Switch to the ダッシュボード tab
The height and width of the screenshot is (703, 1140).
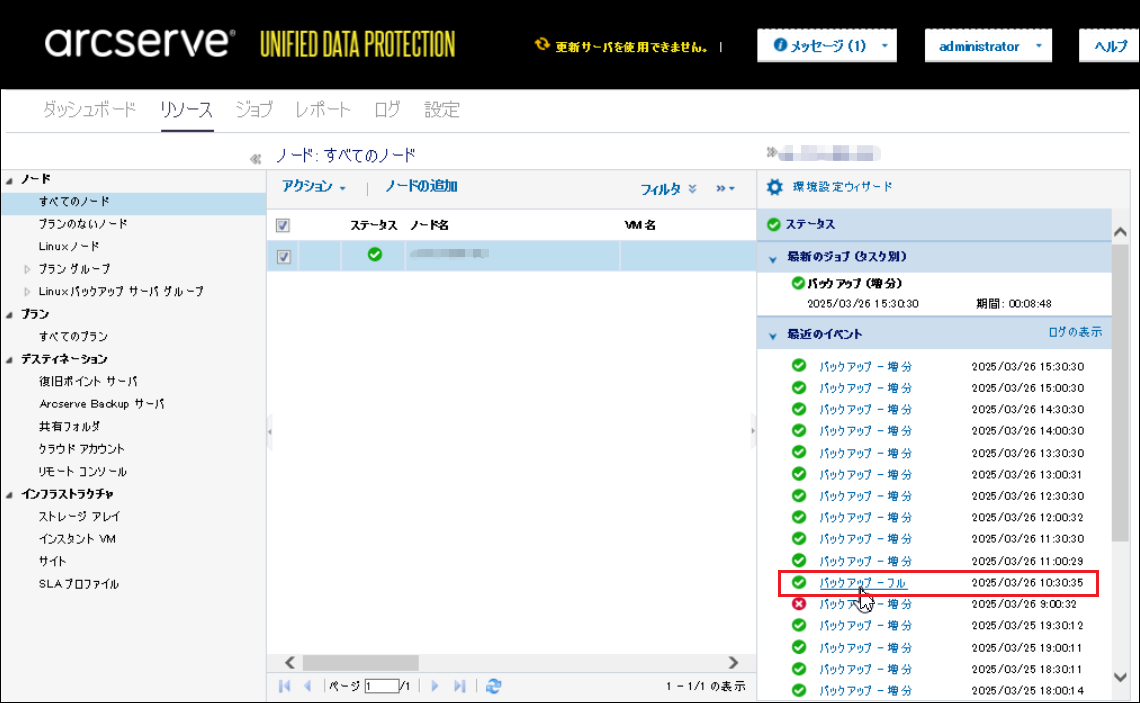point(89,110)
